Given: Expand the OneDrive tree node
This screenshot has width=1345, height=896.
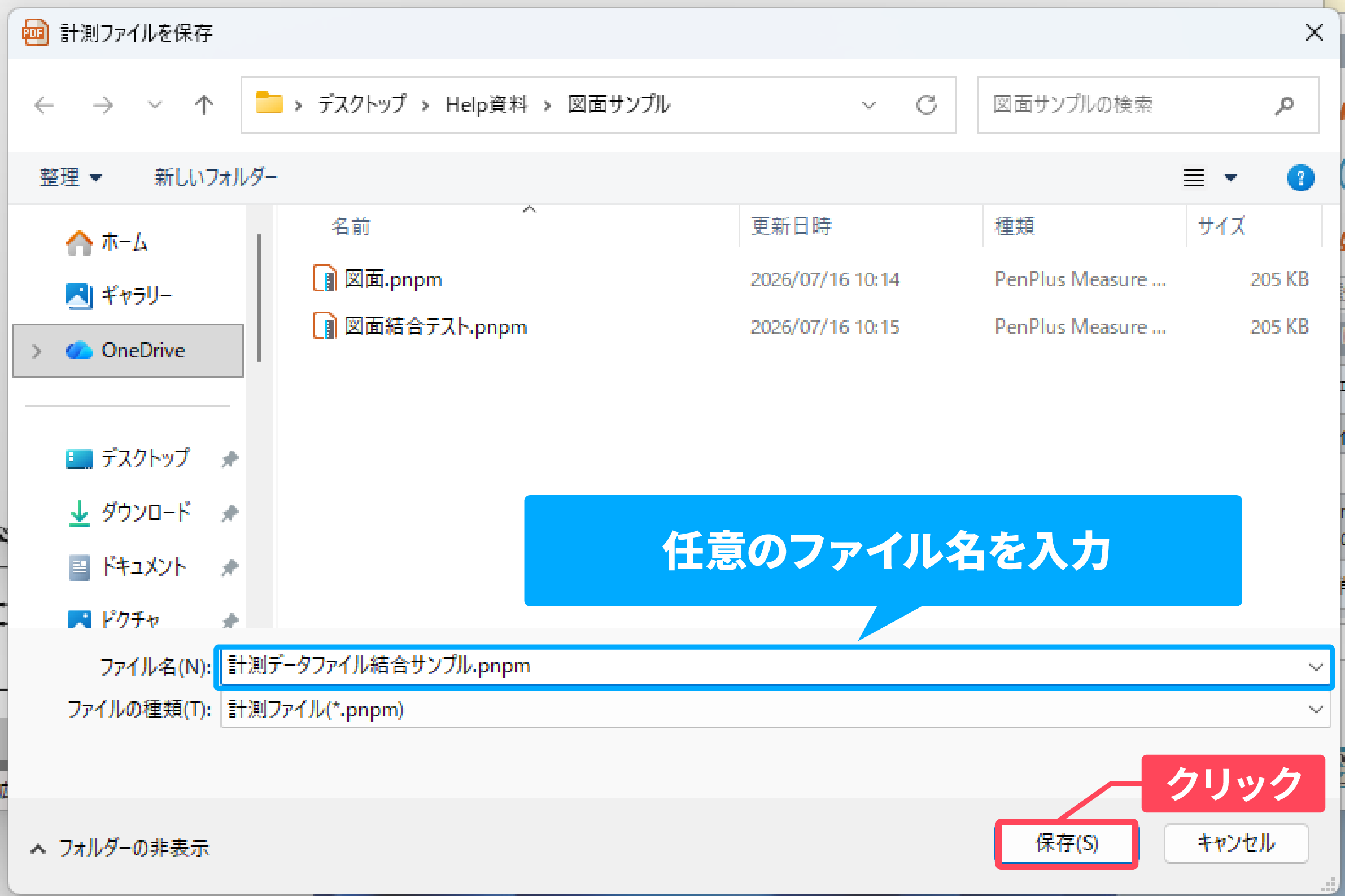Looking at the screenshot, I should tap(37, 351).
